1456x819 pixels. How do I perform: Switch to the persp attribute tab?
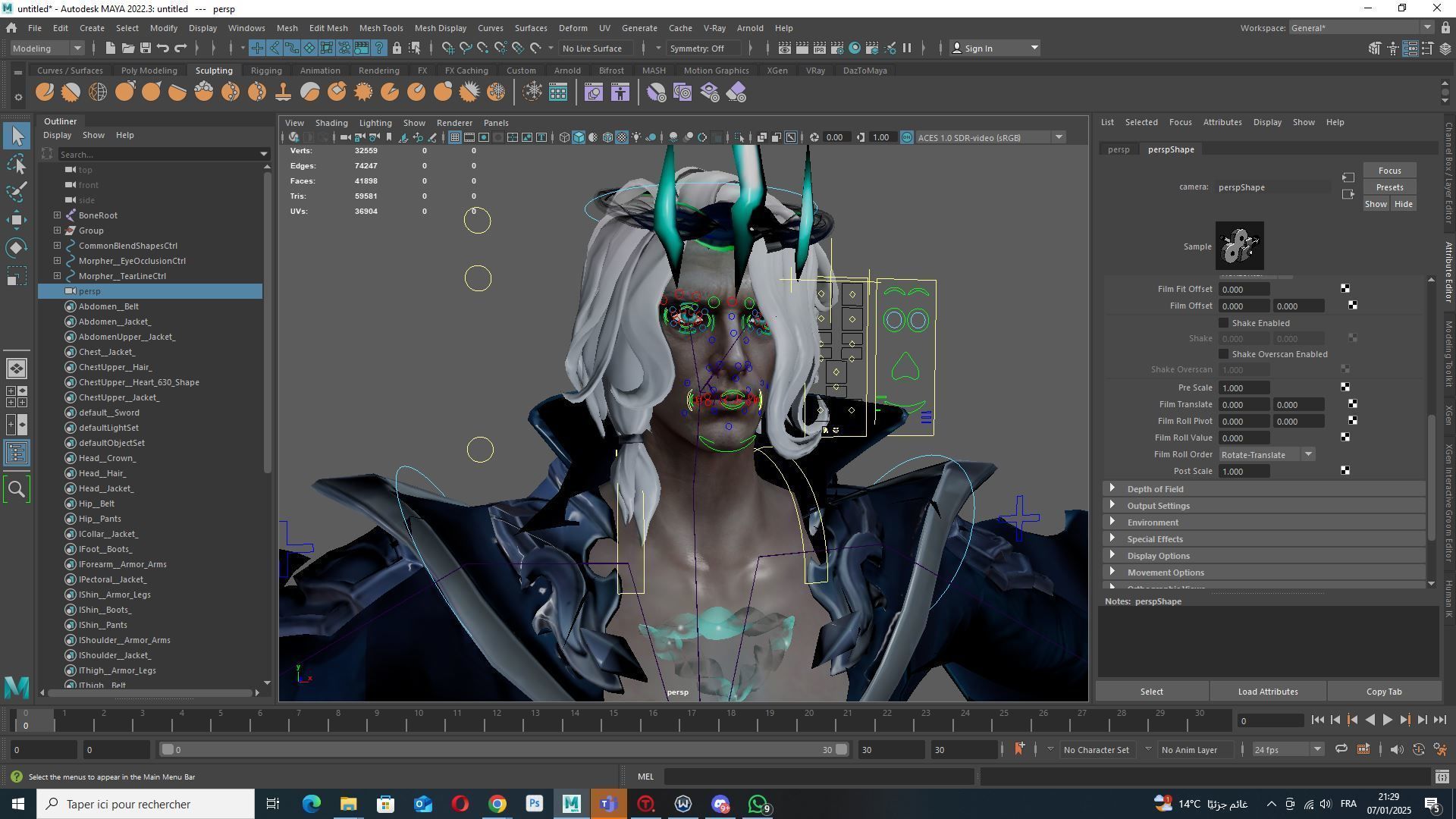(x=1119, y=149)
